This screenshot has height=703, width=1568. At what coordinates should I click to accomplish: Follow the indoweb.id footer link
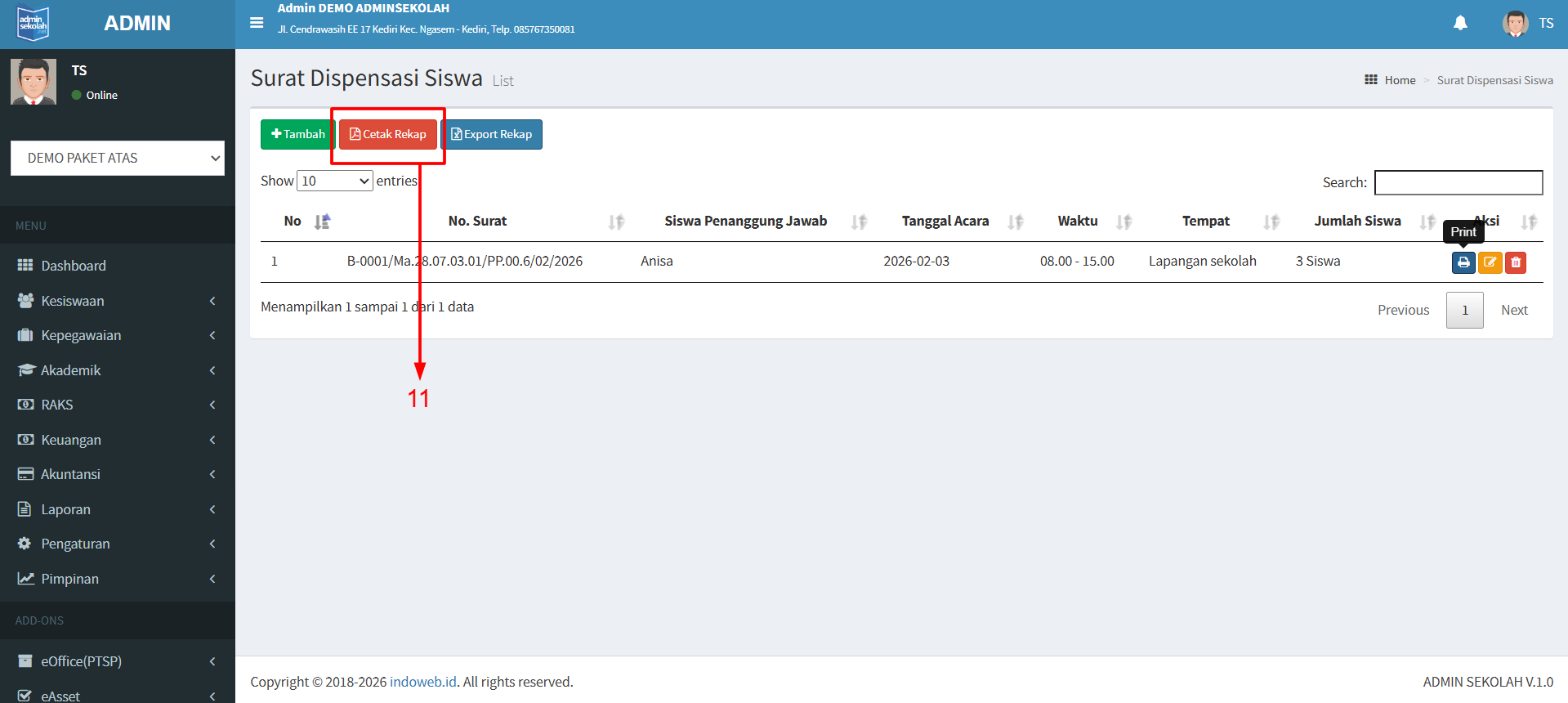click(x=422, y=682)
